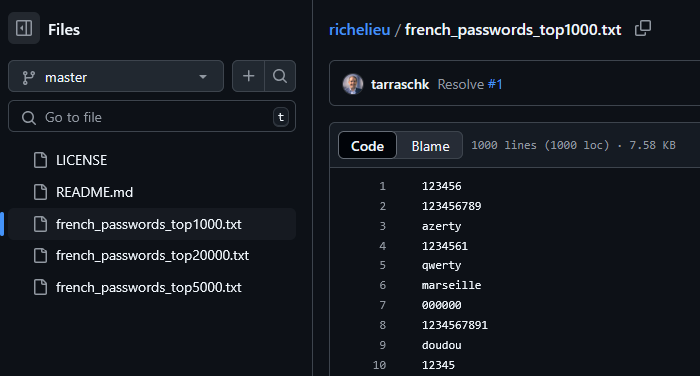The image size is (700, 376).
Task: Click the LICENSE file icon
Action: 40,160
